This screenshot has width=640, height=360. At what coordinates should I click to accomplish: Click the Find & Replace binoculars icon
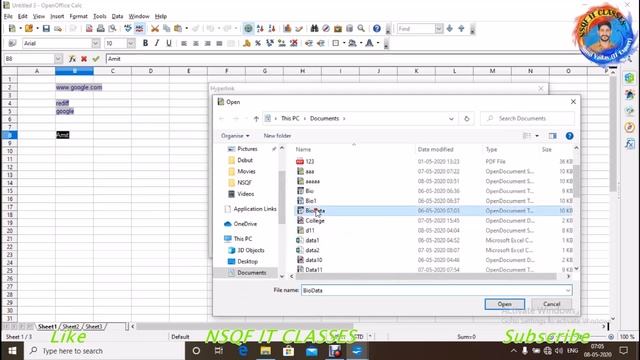314,29
